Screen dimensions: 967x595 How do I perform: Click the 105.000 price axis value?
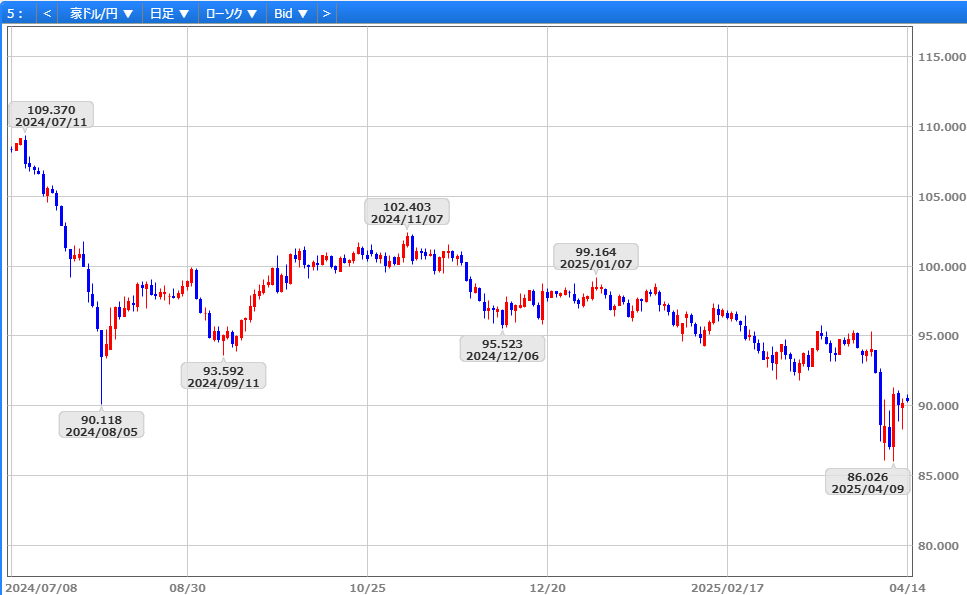[942, 197]
